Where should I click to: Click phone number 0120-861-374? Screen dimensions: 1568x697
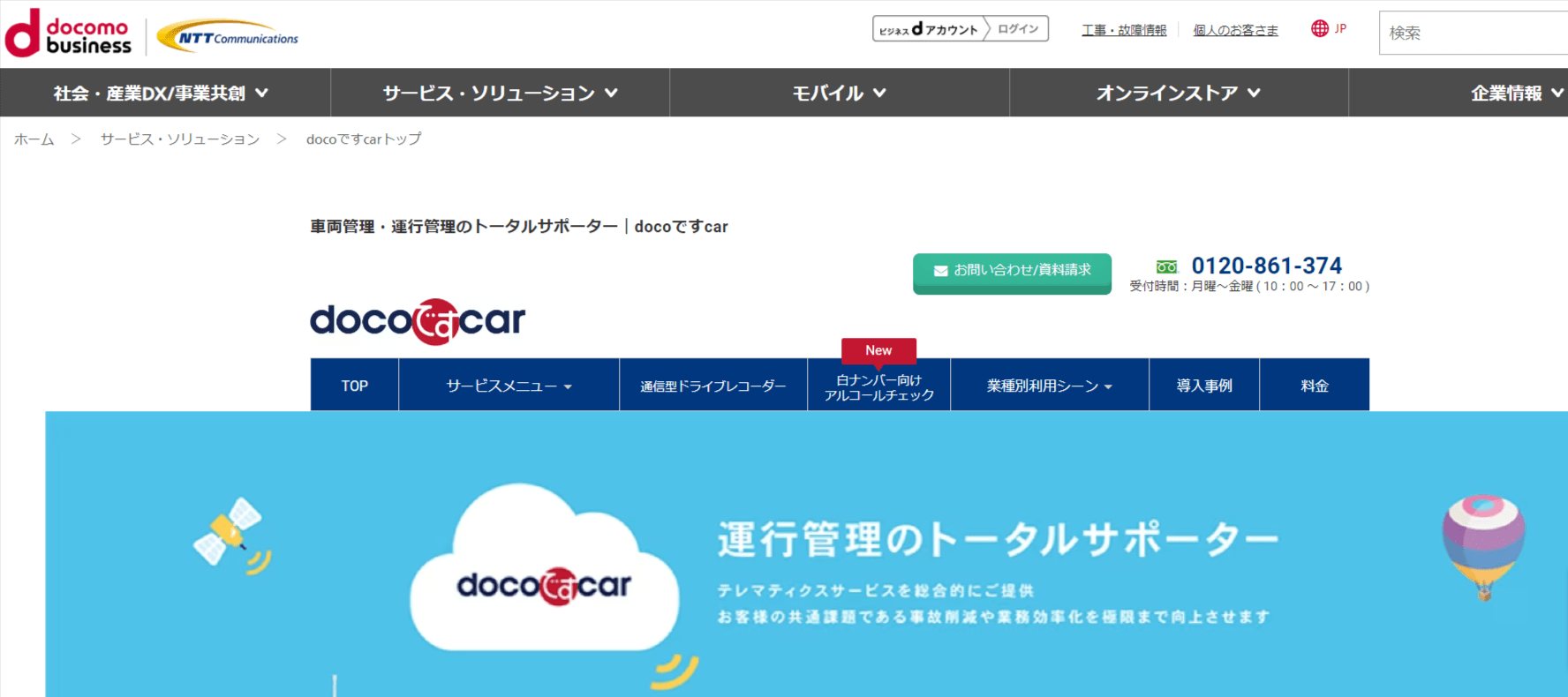click(x=1267, y=266)
